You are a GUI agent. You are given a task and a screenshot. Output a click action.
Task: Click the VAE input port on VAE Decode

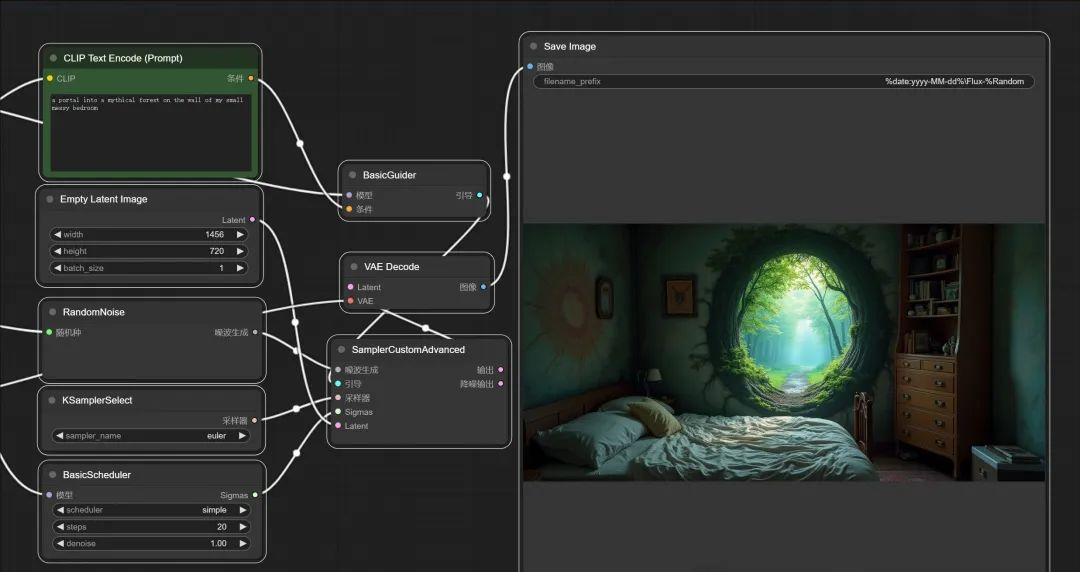(x=350, y=300)
